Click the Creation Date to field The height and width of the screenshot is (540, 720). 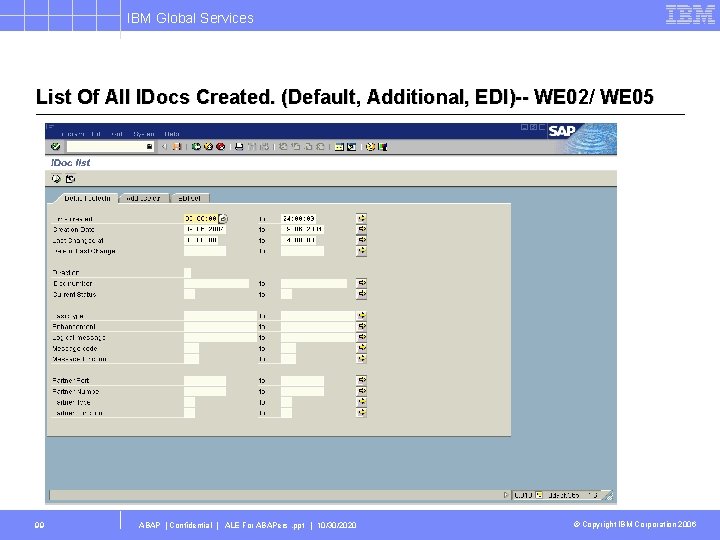(x=303, y=229)
